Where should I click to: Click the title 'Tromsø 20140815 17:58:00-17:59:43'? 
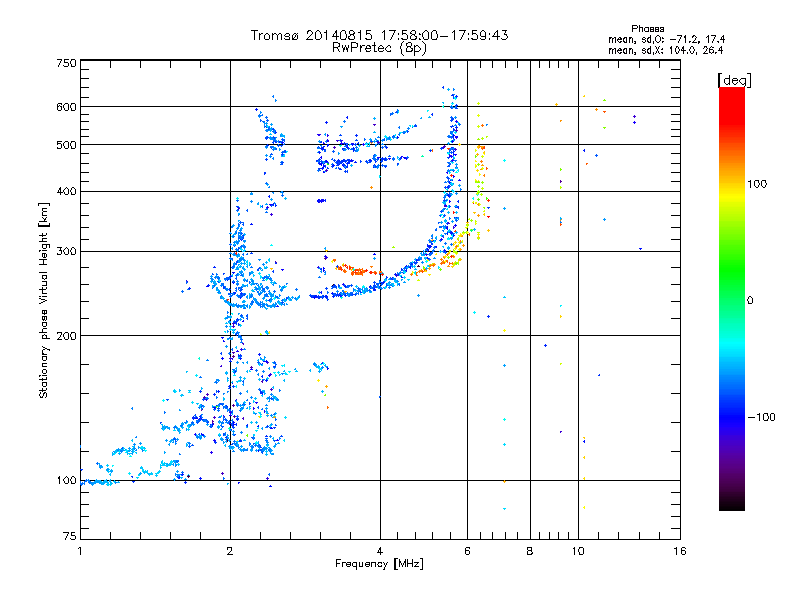pyautogui.click(x=380, y=35)
